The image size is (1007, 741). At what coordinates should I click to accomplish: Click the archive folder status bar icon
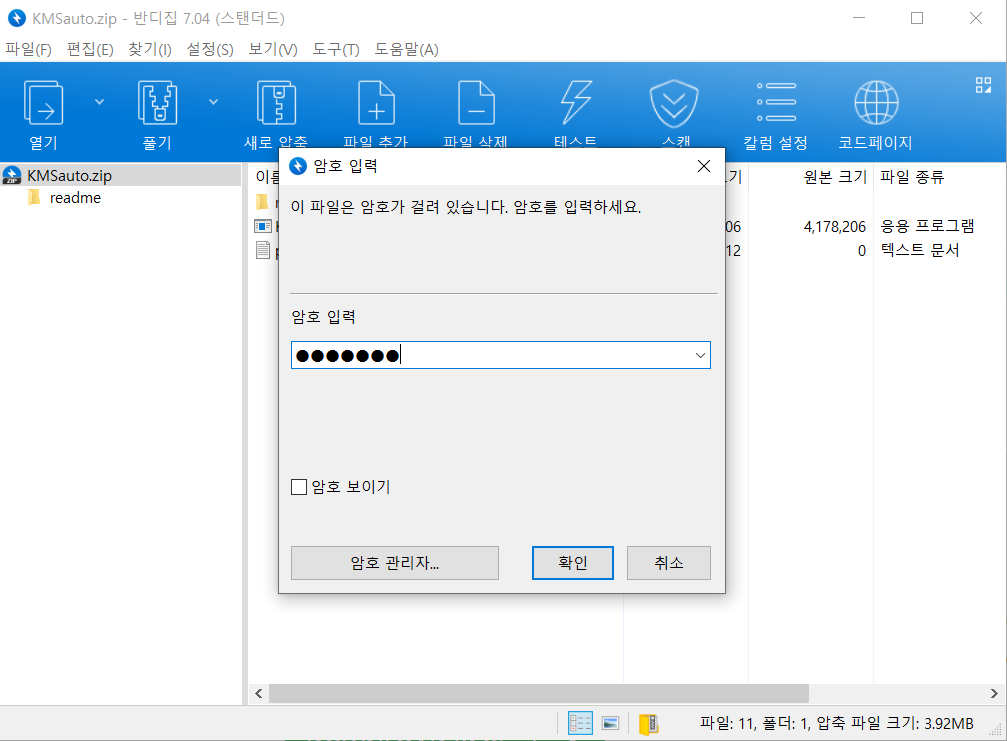click(x=649, y=724)
